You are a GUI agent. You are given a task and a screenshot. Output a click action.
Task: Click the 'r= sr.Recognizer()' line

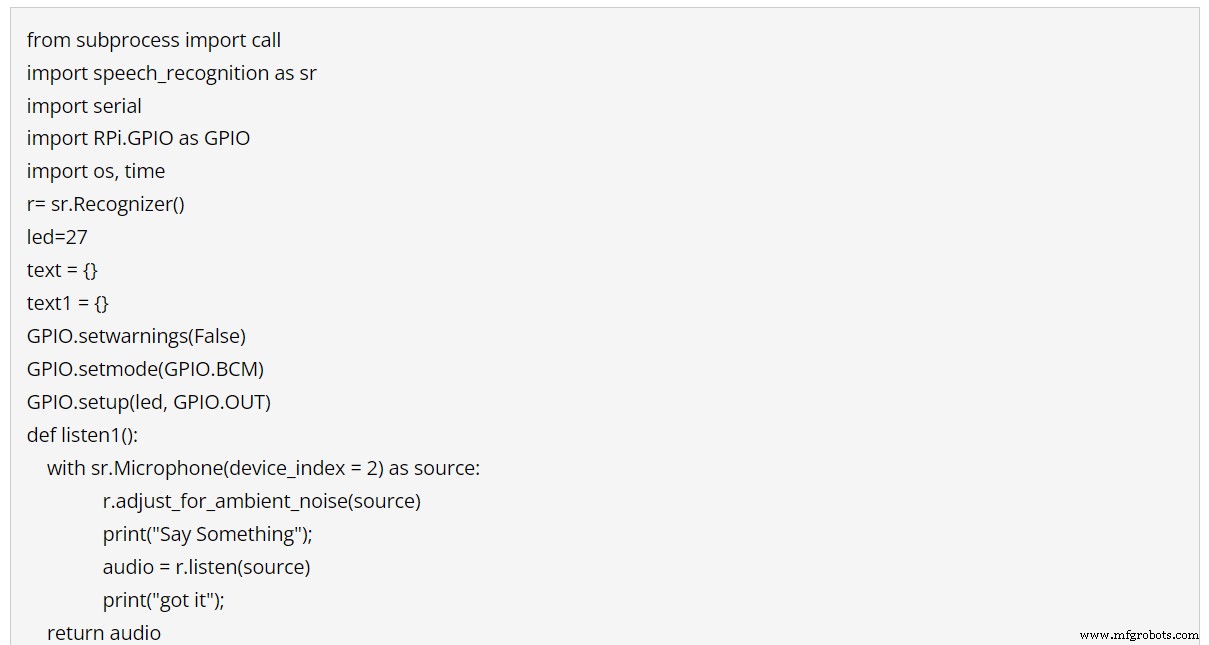click(x=106, y=204)
